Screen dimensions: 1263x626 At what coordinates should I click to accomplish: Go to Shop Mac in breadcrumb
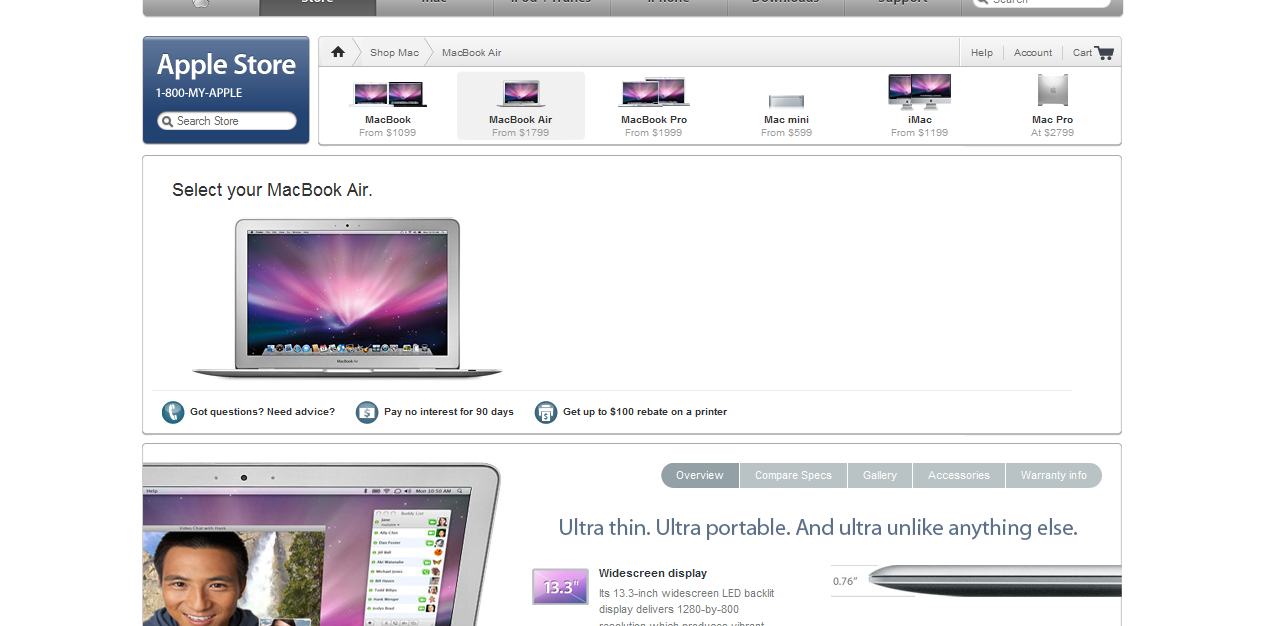(394, 53)
